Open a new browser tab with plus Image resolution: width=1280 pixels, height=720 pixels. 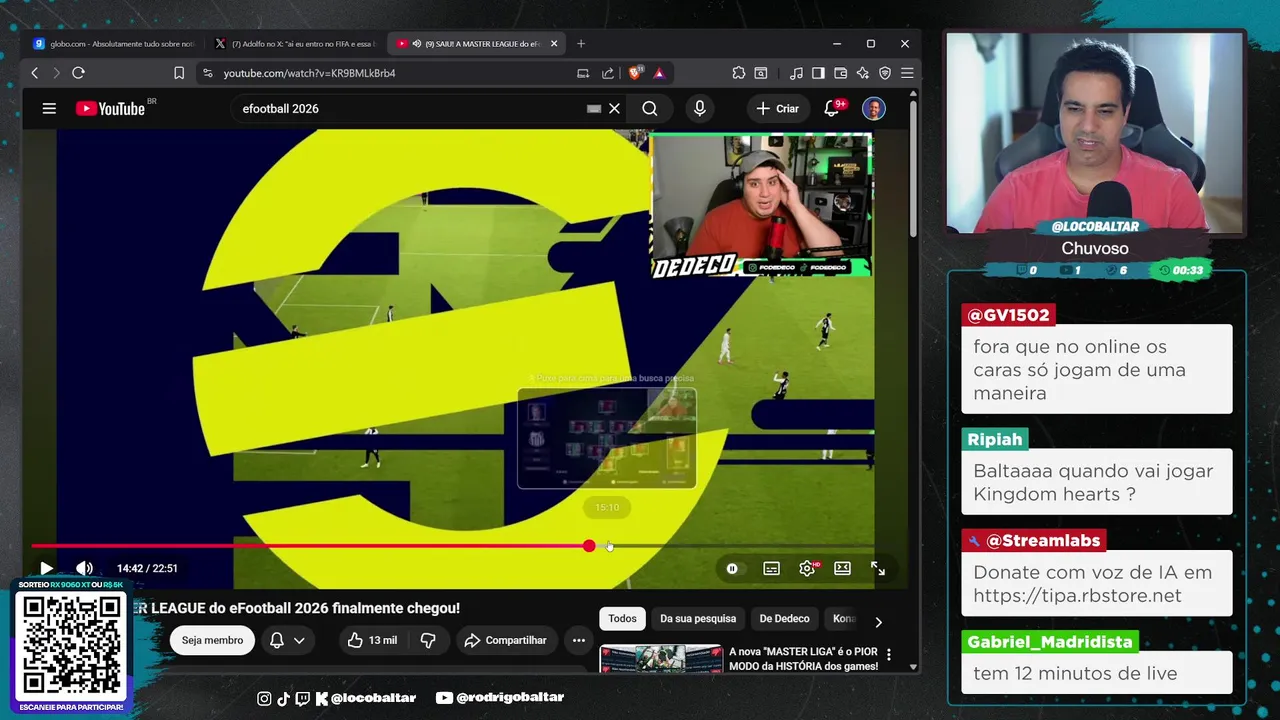tap(581, 44)
